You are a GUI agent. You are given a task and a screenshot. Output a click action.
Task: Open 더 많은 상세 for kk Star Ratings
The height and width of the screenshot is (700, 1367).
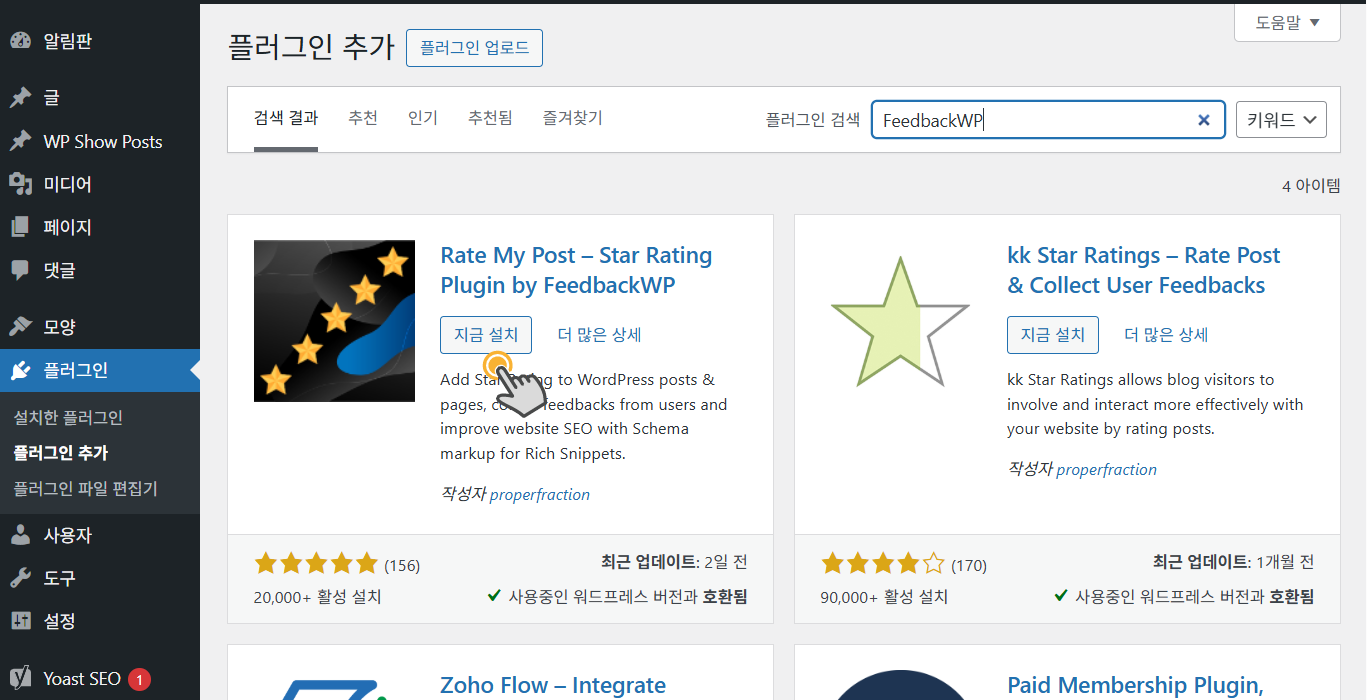1166,335
